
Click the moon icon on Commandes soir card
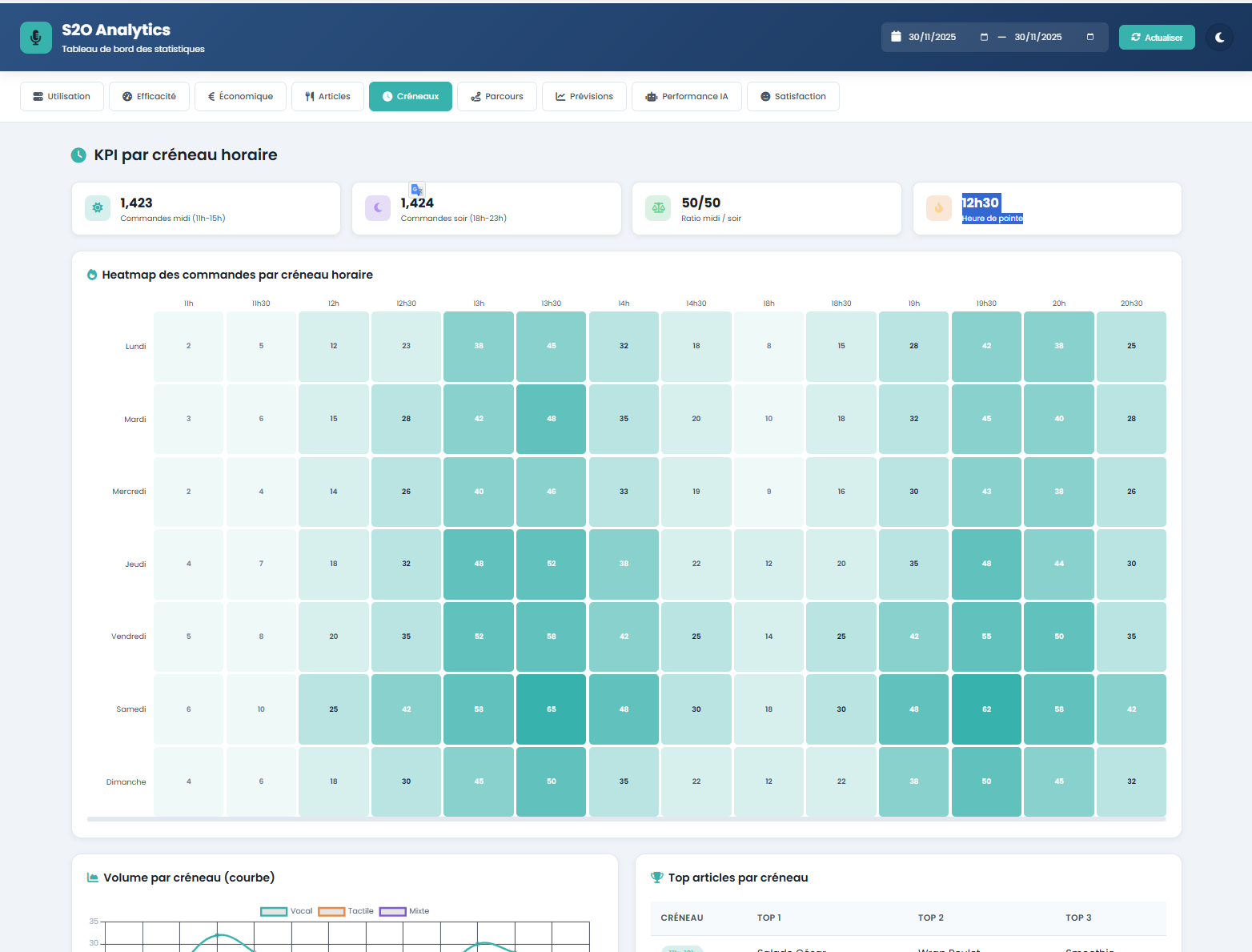tap(377, 208)
